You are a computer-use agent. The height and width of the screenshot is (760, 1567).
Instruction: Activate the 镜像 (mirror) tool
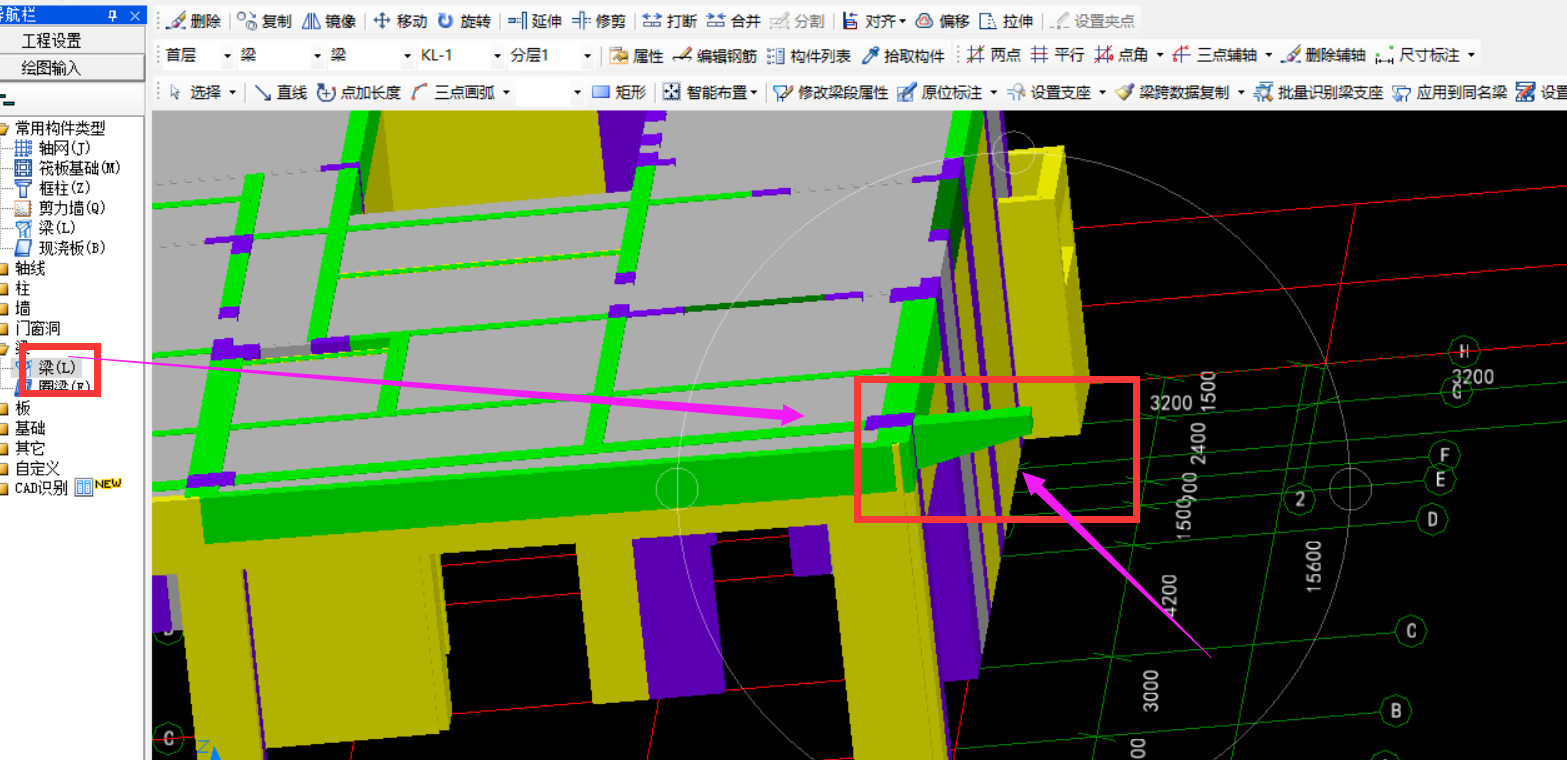[x=328, y=21]
